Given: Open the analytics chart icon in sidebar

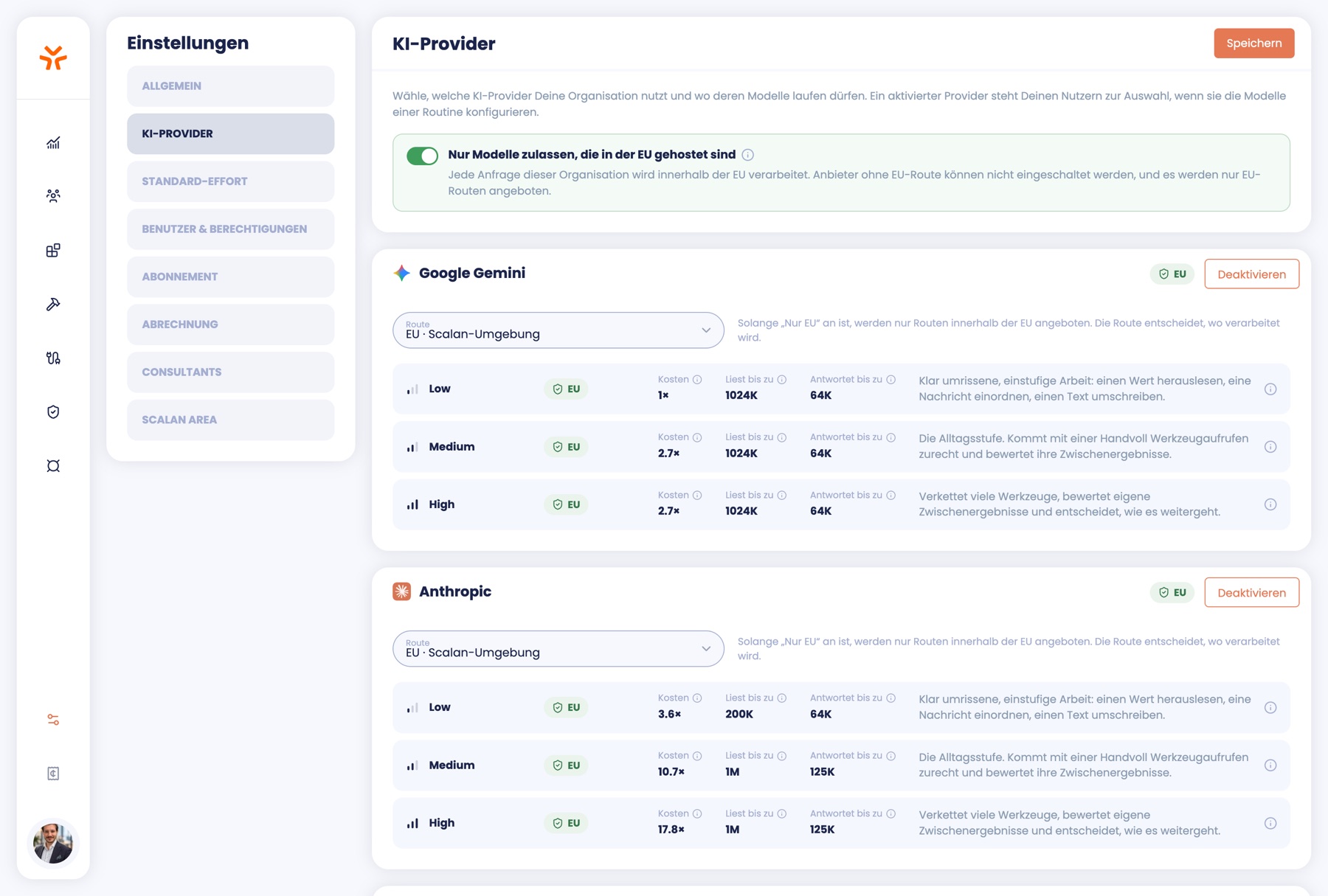Looking at the screenshot, I should 53,142.
